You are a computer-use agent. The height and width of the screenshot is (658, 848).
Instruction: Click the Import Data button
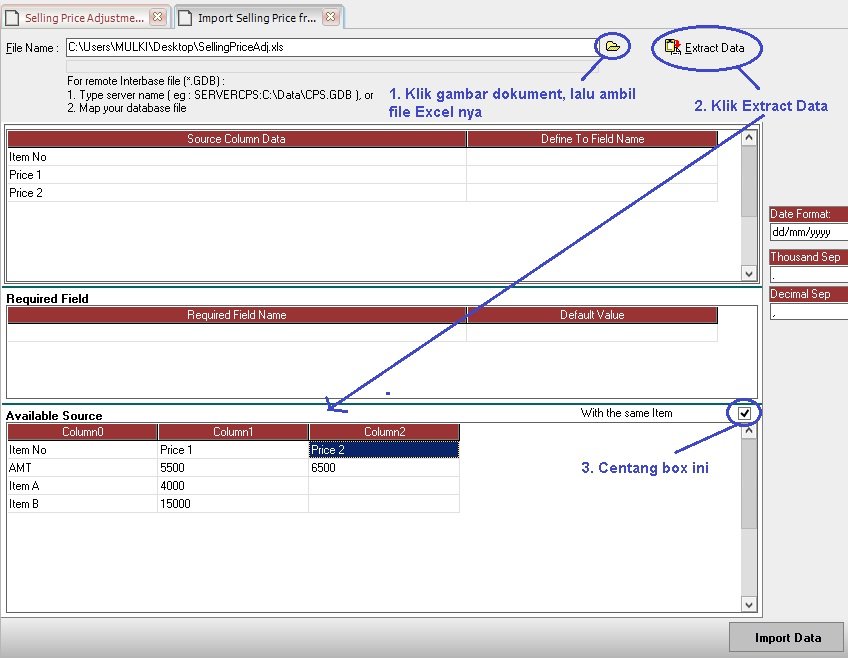pos(787,637)
